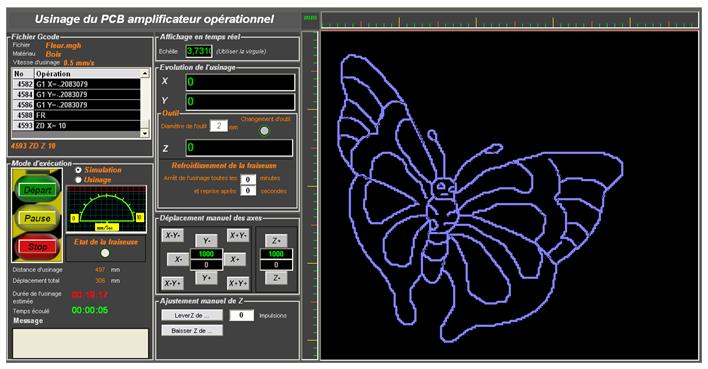This screenshot has width=708, height=369.
Task: Click the estimated duration in red
Action: pos(90,295)
